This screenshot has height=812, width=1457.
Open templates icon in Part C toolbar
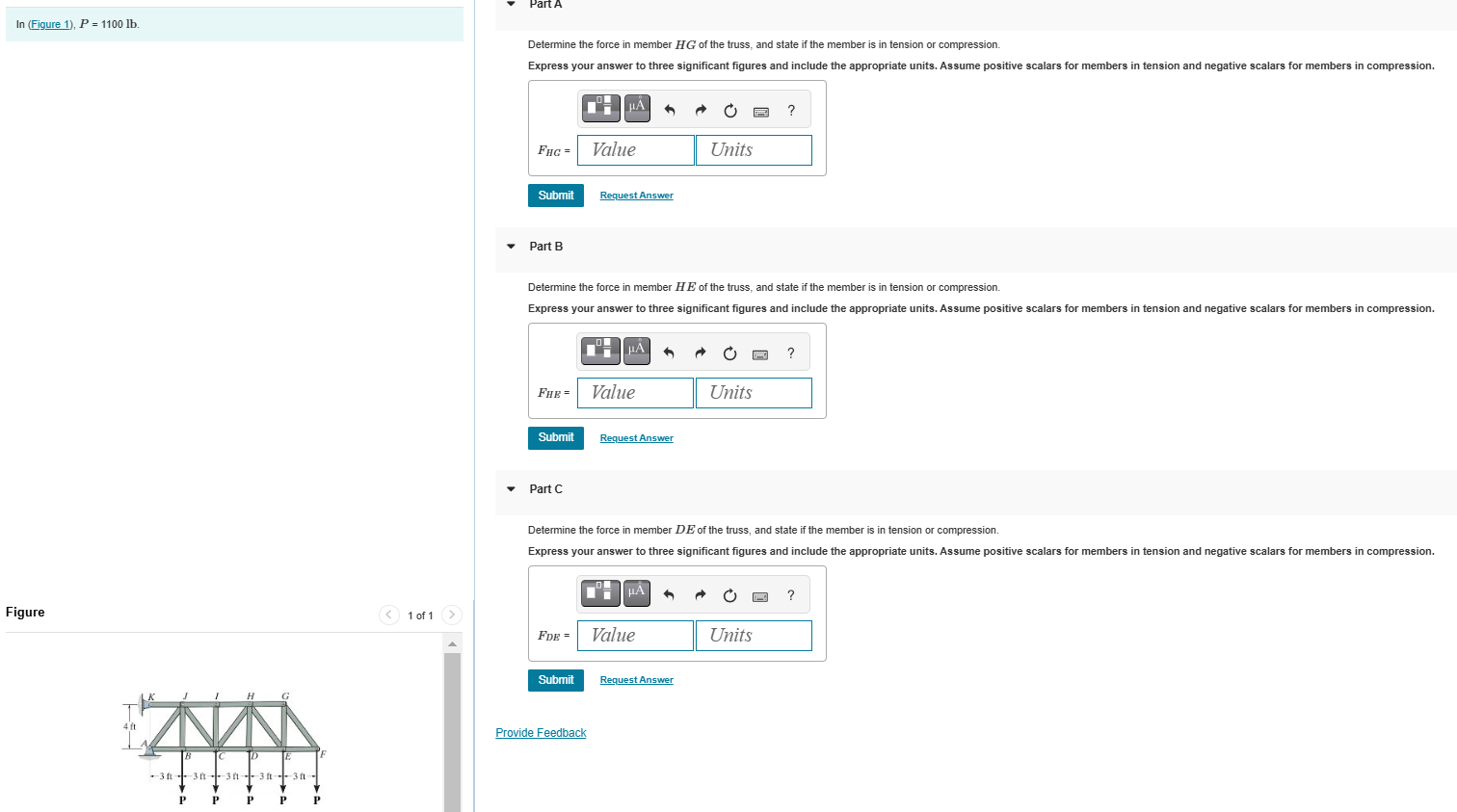[600, 593]
